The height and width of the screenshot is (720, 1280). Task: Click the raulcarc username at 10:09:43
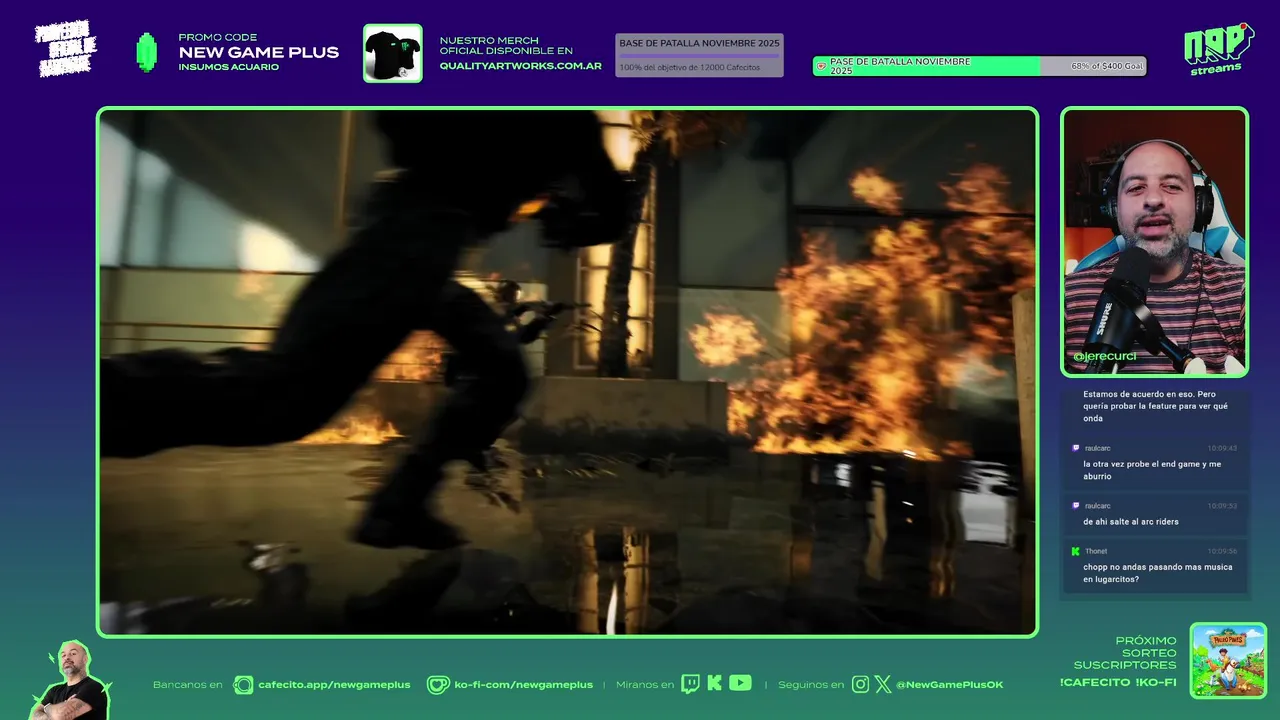point(1097,448)
